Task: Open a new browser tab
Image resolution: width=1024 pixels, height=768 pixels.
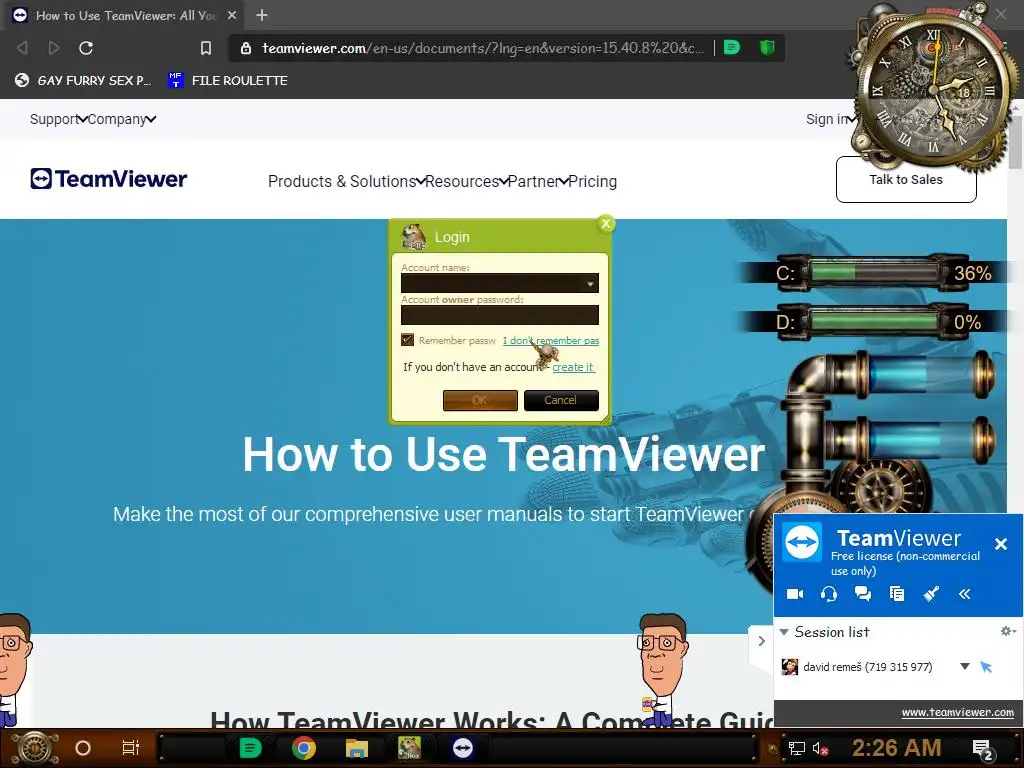Action: pyautogui.click(x=262, y=15)
